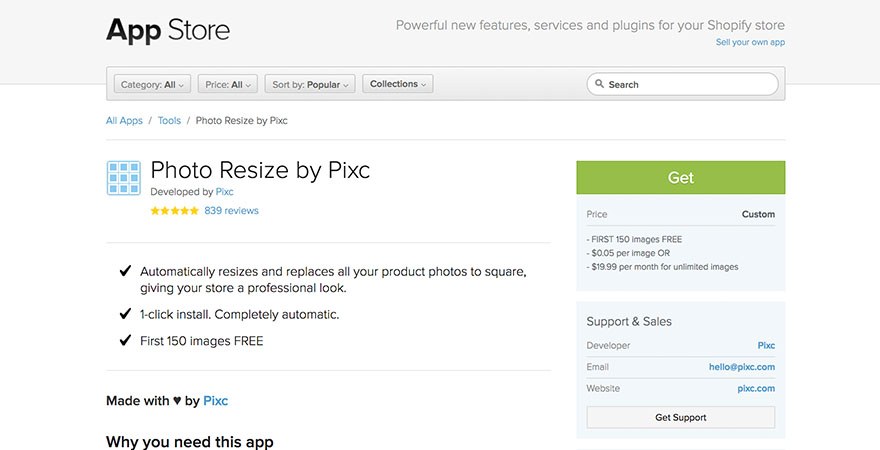The width and height of the screenshot is (880, 450).
Task: Click the five-star rating icons
Action: 175,211
